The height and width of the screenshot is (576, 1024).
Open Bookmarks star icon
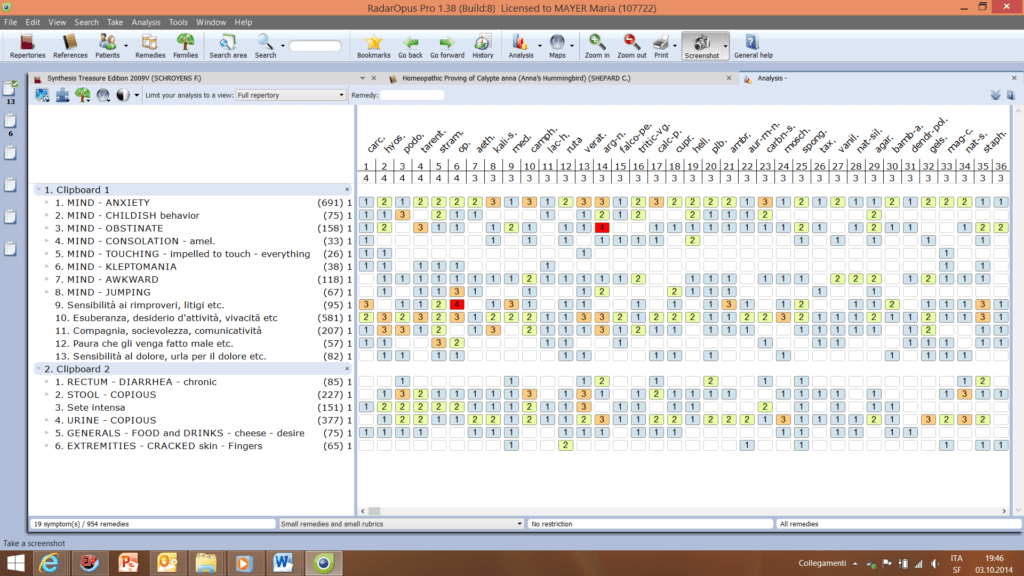(373, 45)
